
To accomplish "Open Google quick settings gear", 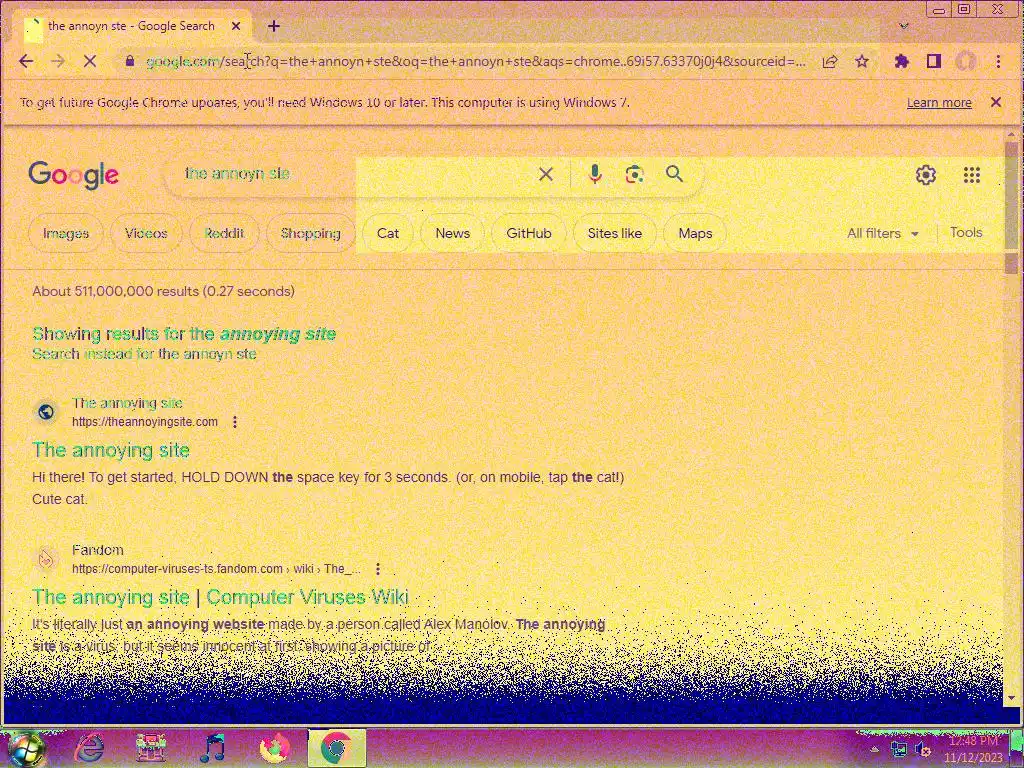I will pos(925,175).
